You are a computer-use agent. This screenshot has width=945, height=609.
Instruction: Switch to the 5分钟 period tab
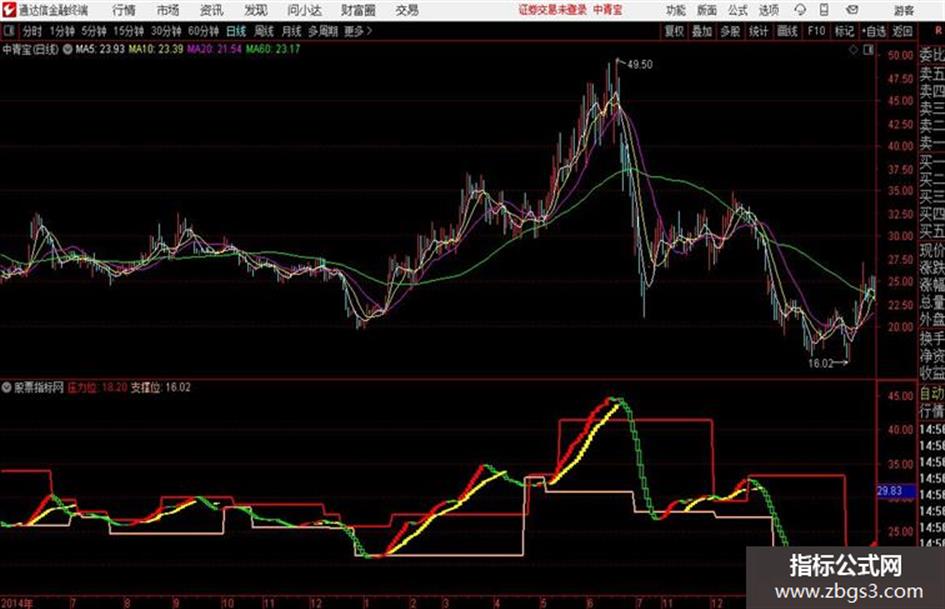tap(93, 31)
